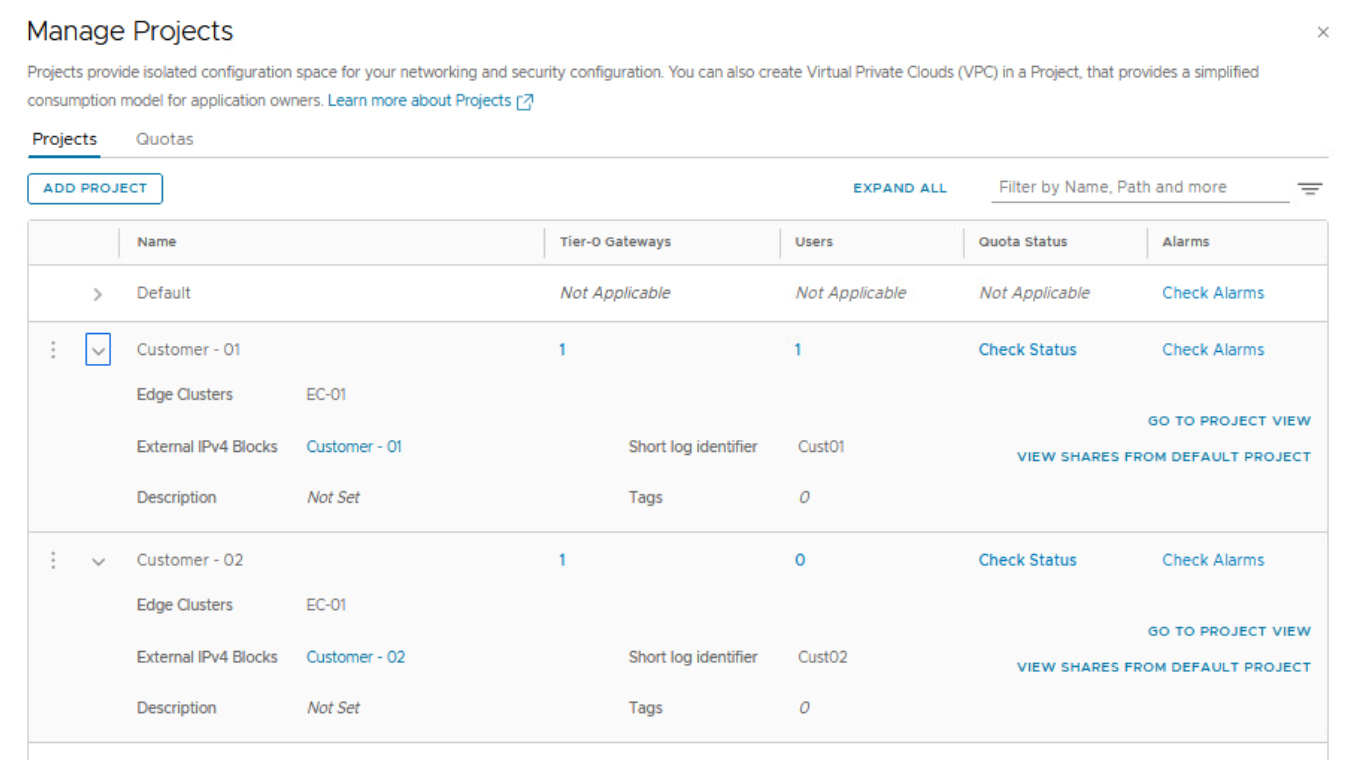View shares from default project for Customer - 02

point(1163,667)
